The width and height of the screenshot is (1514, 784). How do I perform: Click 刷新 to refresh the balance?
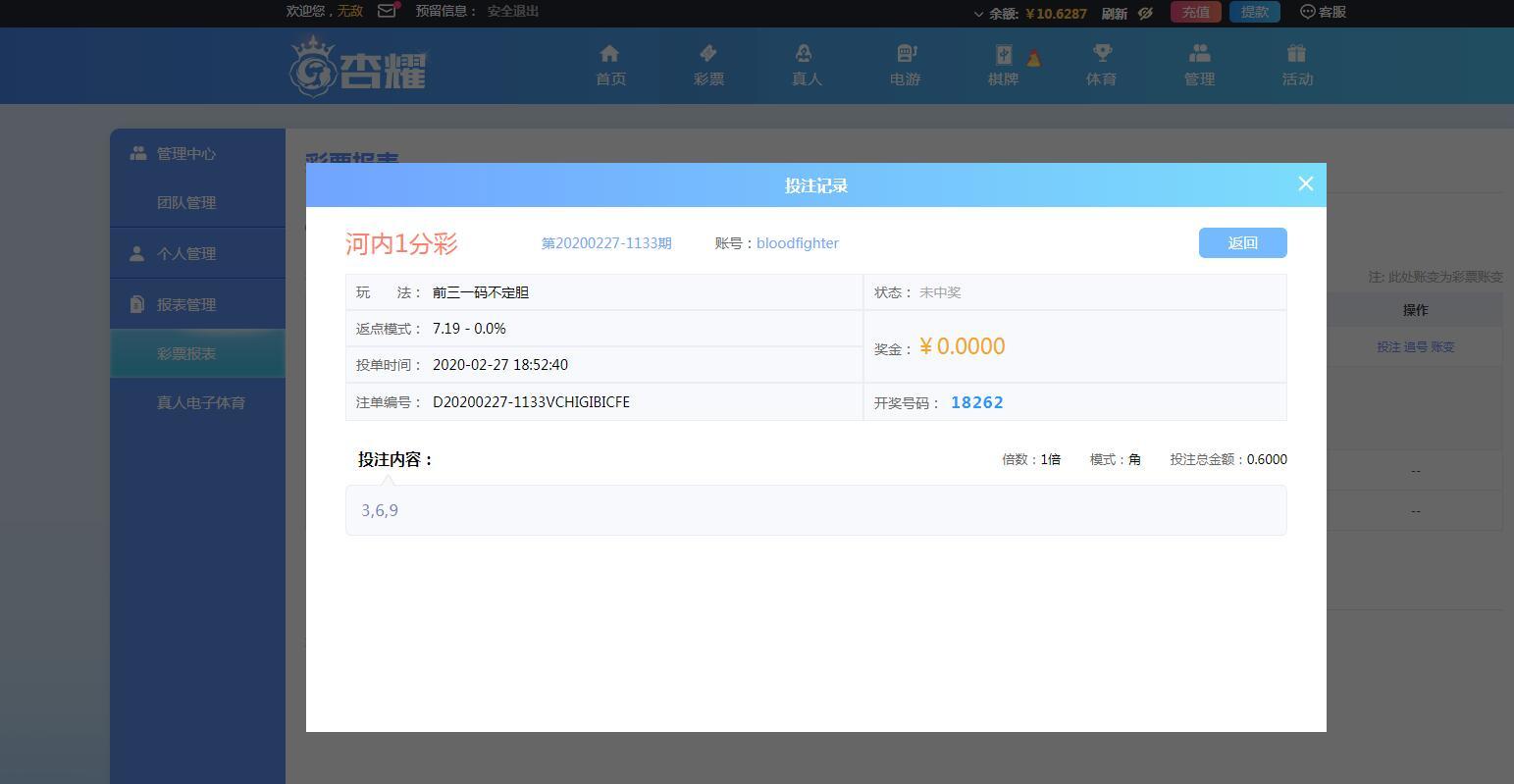[x=1114, y=13]
